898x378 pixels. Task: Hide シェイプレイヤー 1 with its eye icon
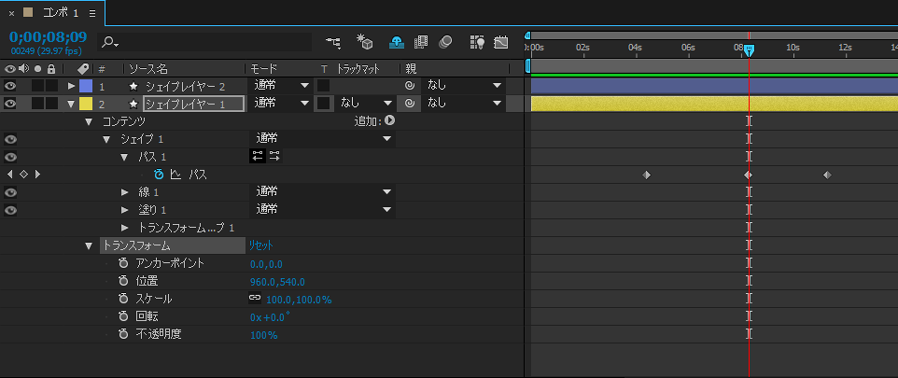[10, 104]
